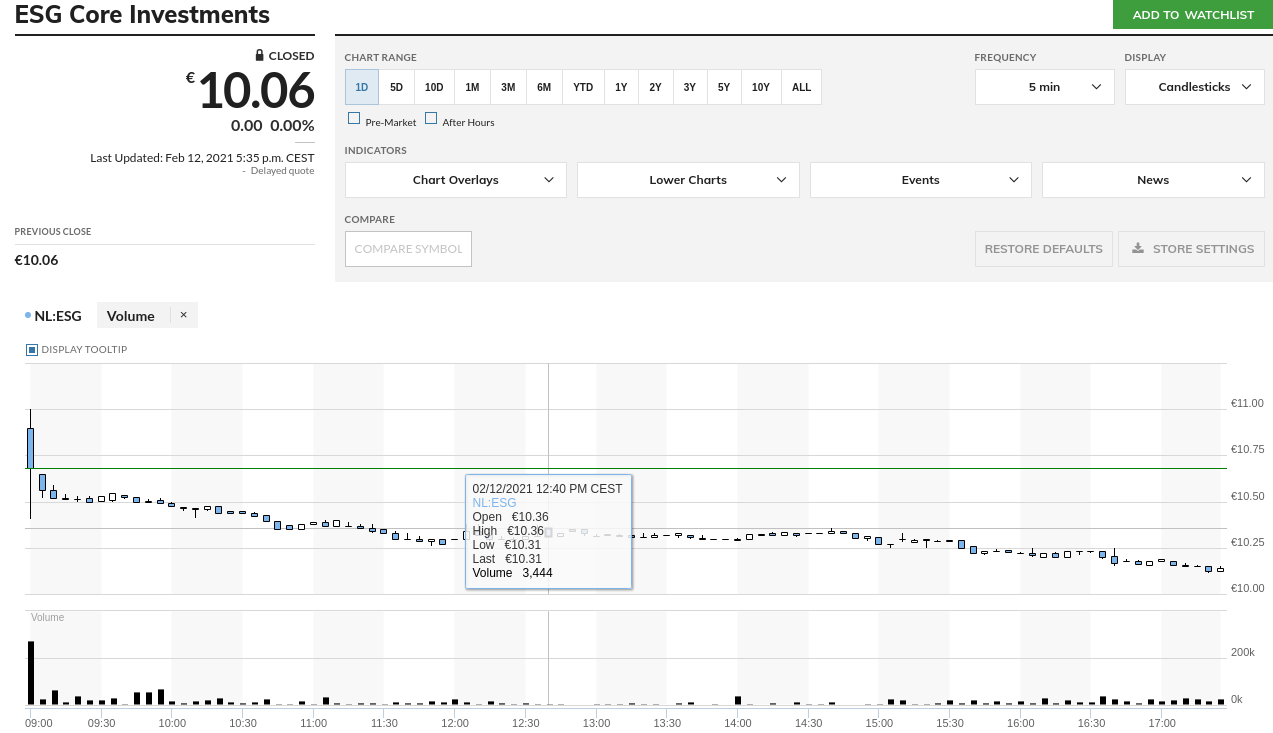Image resolution: width=1273 pixels, height=733 pixels.
Task: Click the 200k volume axis label
Action: [1242, 652]
